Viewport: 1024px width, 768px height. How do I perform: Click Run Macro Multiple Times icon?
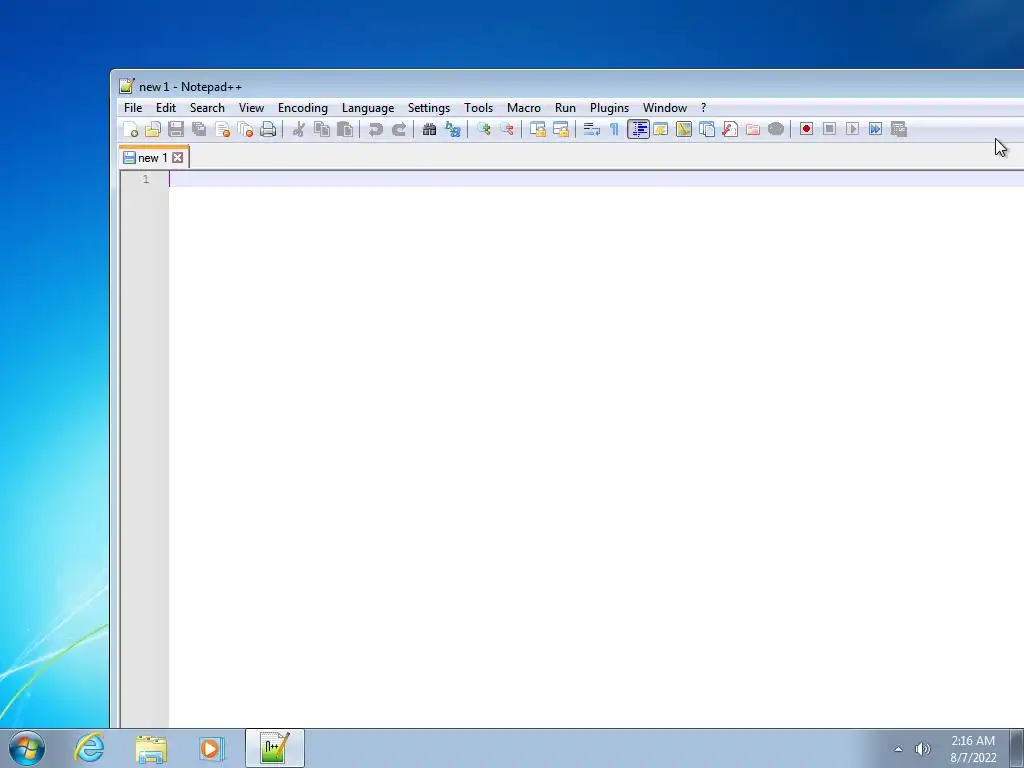(876, 129)
